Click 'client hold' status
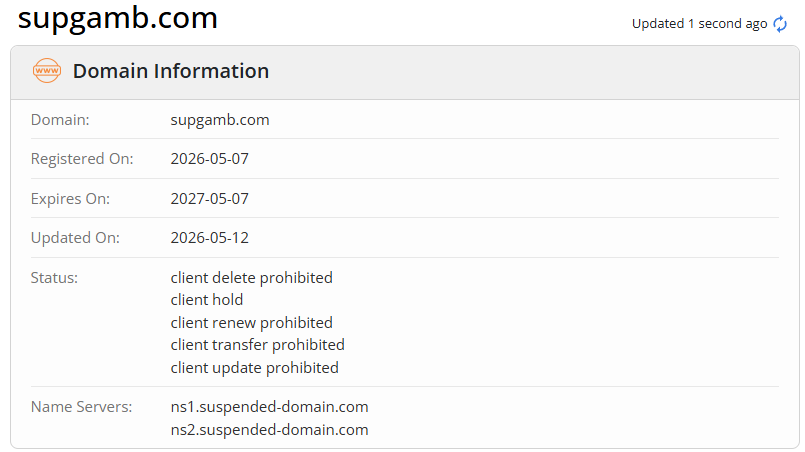The width and height of the screenshot is (805, 452). 206,300
